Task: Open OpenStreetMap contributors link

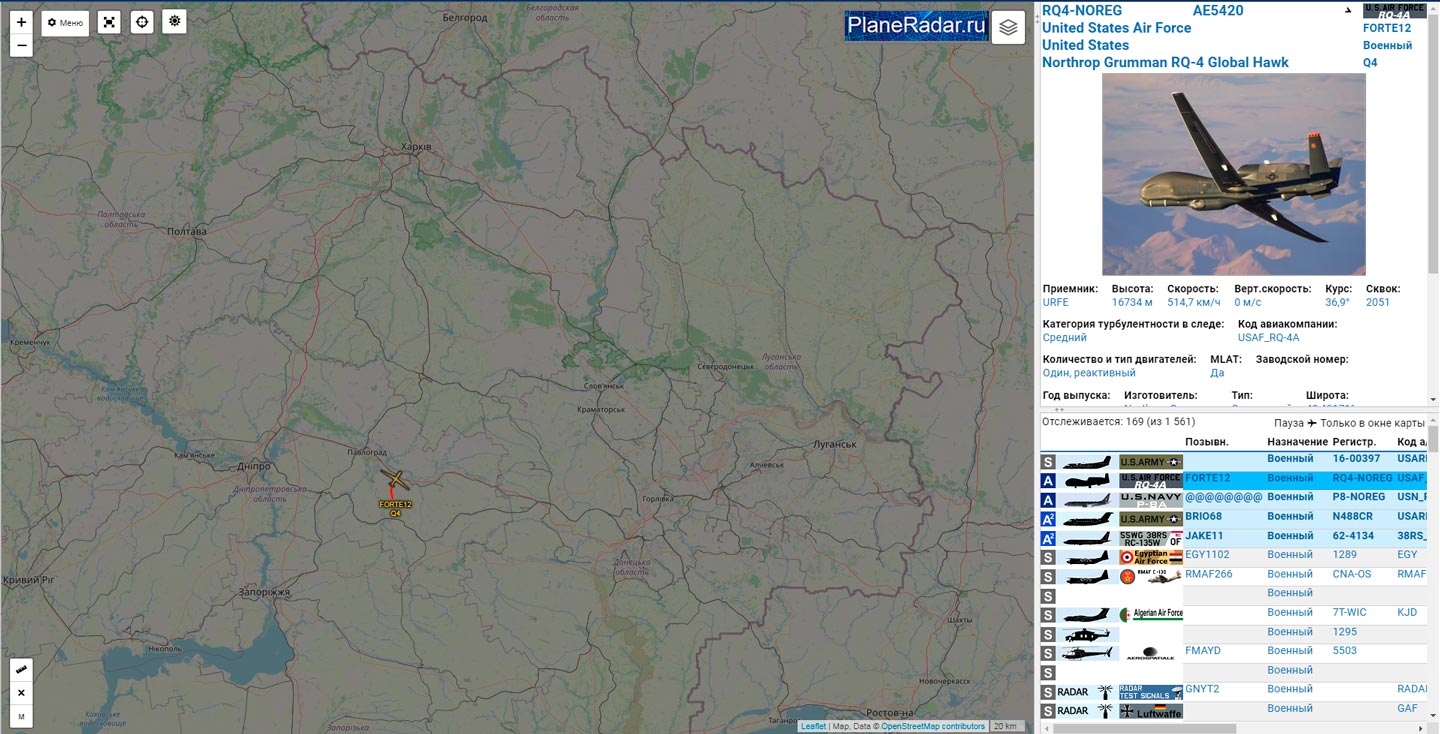Action: pyautogui.click(x=932, y=726)
